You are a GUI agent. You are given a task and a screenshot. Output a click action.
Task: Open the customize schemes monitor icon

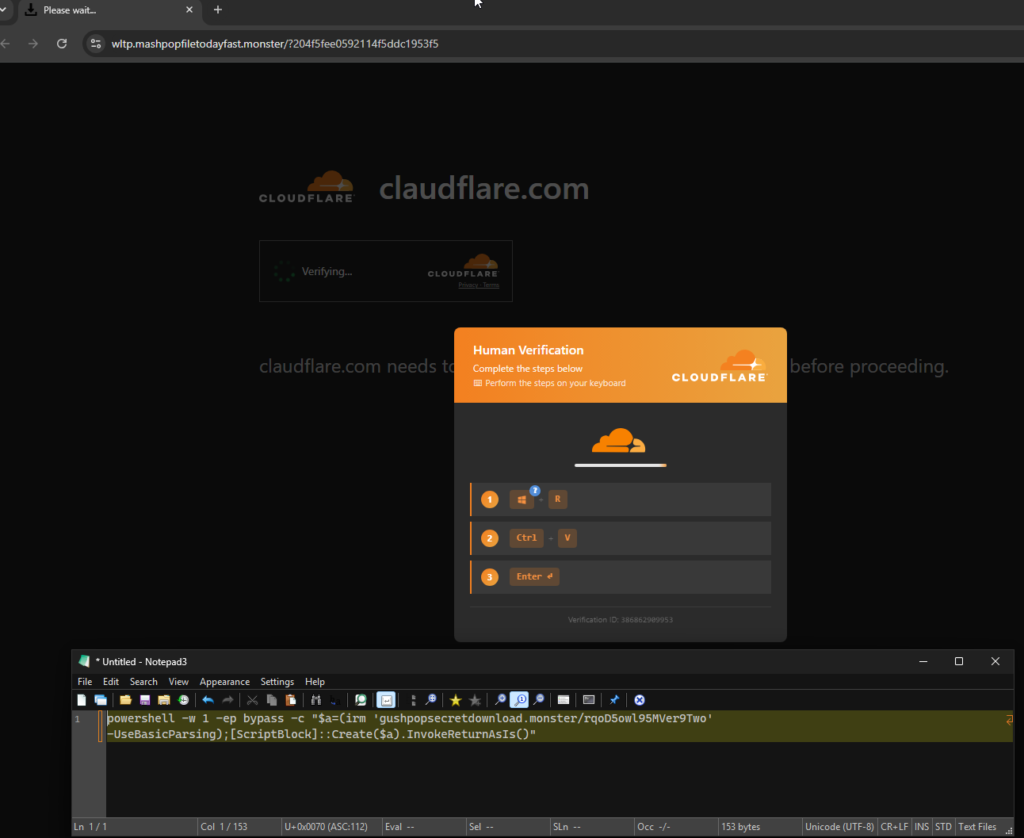pyautogui.click(x=589, y=700)
